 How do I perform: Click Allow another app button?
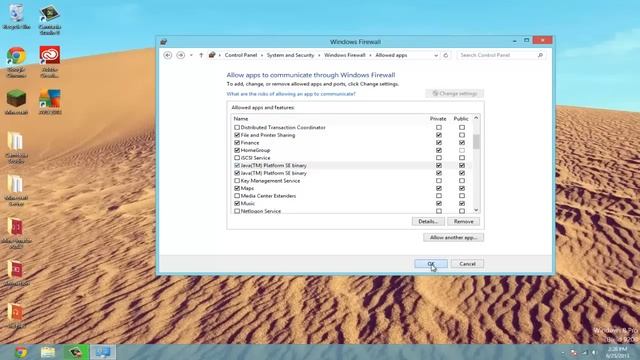click(x=453, y=238)
